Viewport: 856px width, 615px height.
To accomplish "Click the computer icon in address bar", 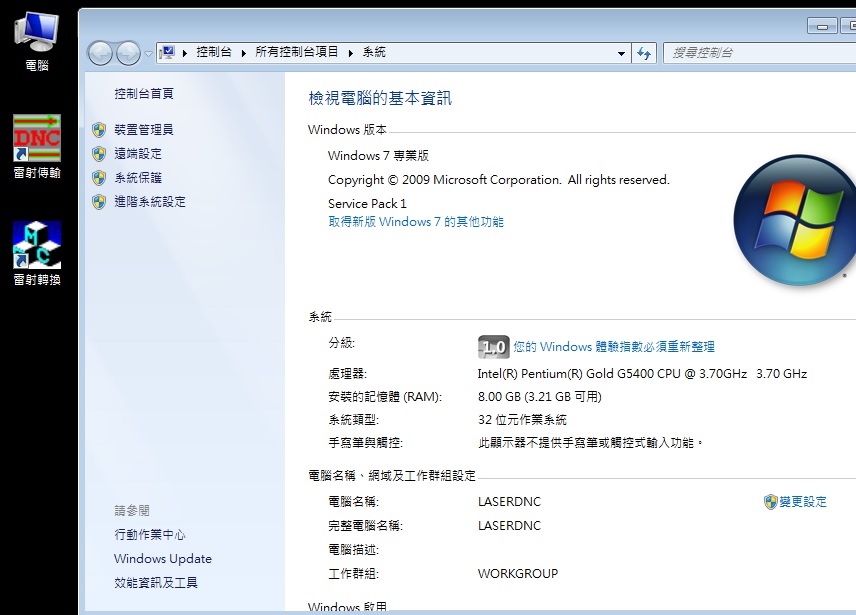I will coord(167,52).
